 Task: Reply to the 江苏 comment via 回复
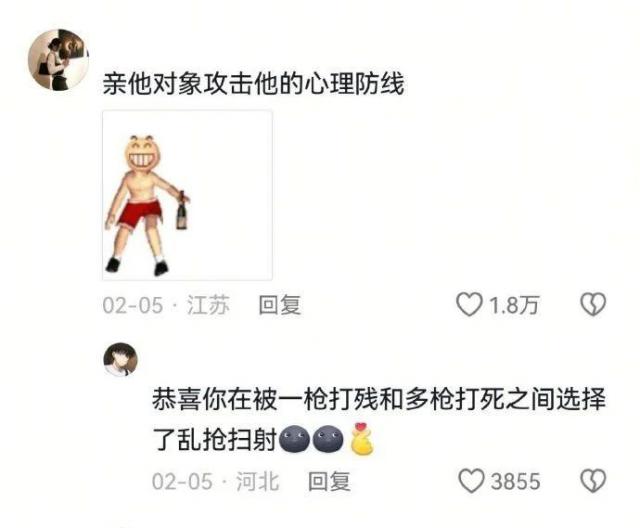(280, 305)
